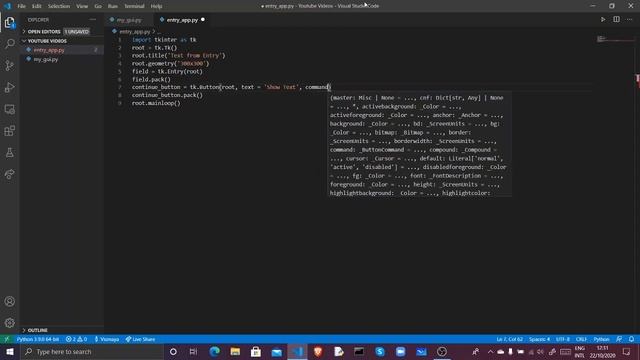Change end of line sequence CRLF

tap(581, 339)
